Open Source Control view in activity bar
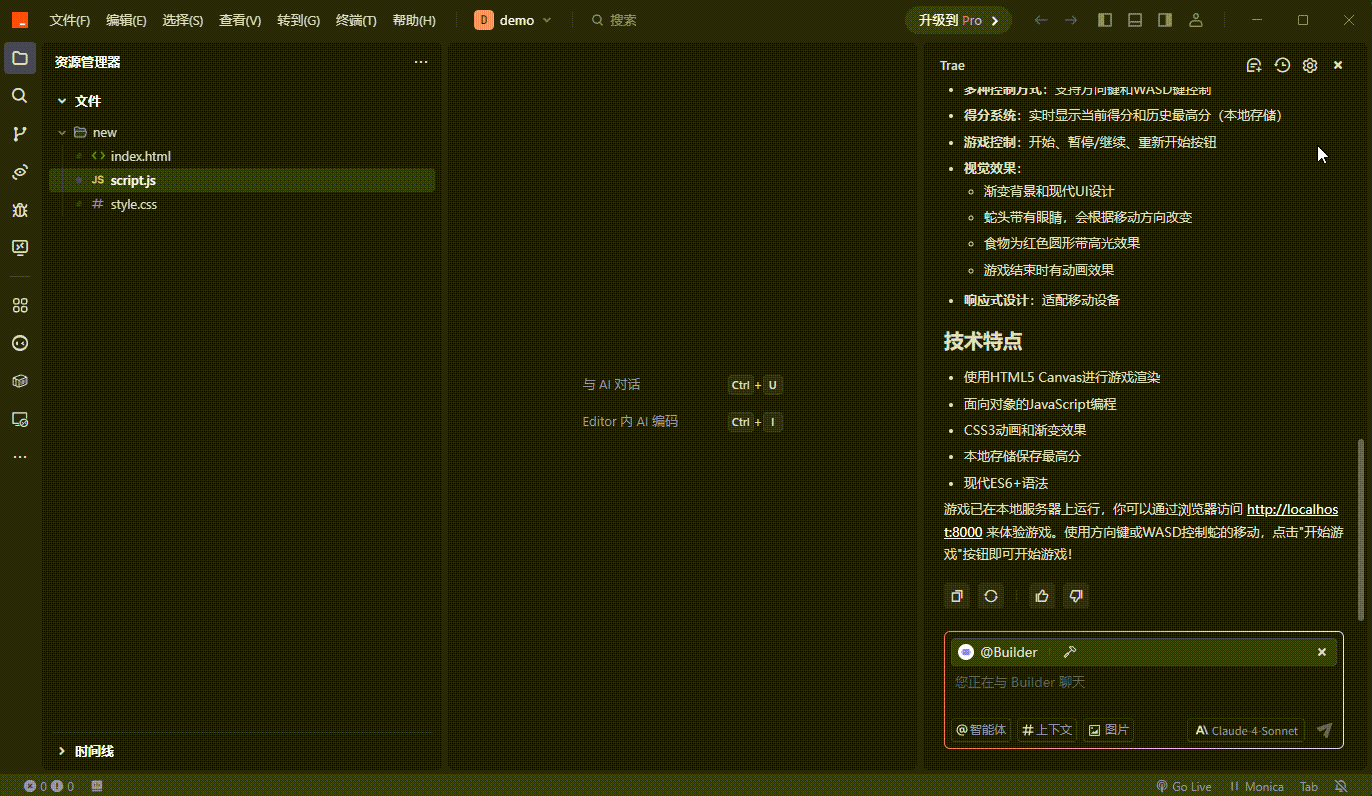This screenshot has width=1372, height=796. tap(20, 134)
